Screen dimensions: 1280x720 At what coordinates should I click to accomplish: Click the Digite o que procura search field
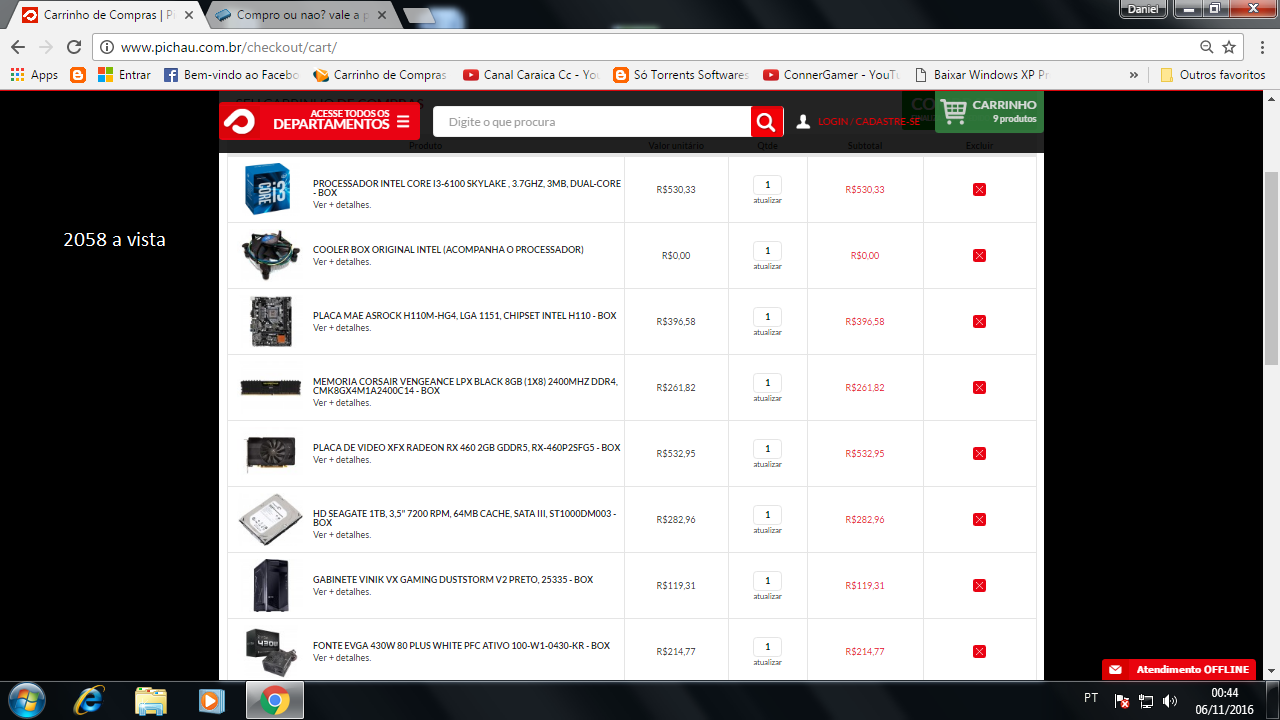click(x=592, y=121)
